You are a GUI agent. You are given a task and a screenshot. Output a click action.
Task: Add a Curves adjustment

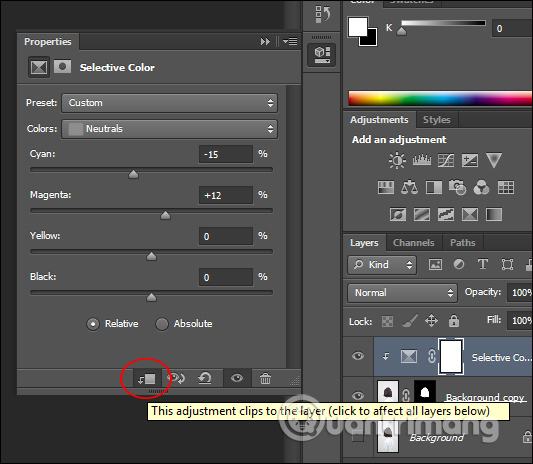pos(446,160)
